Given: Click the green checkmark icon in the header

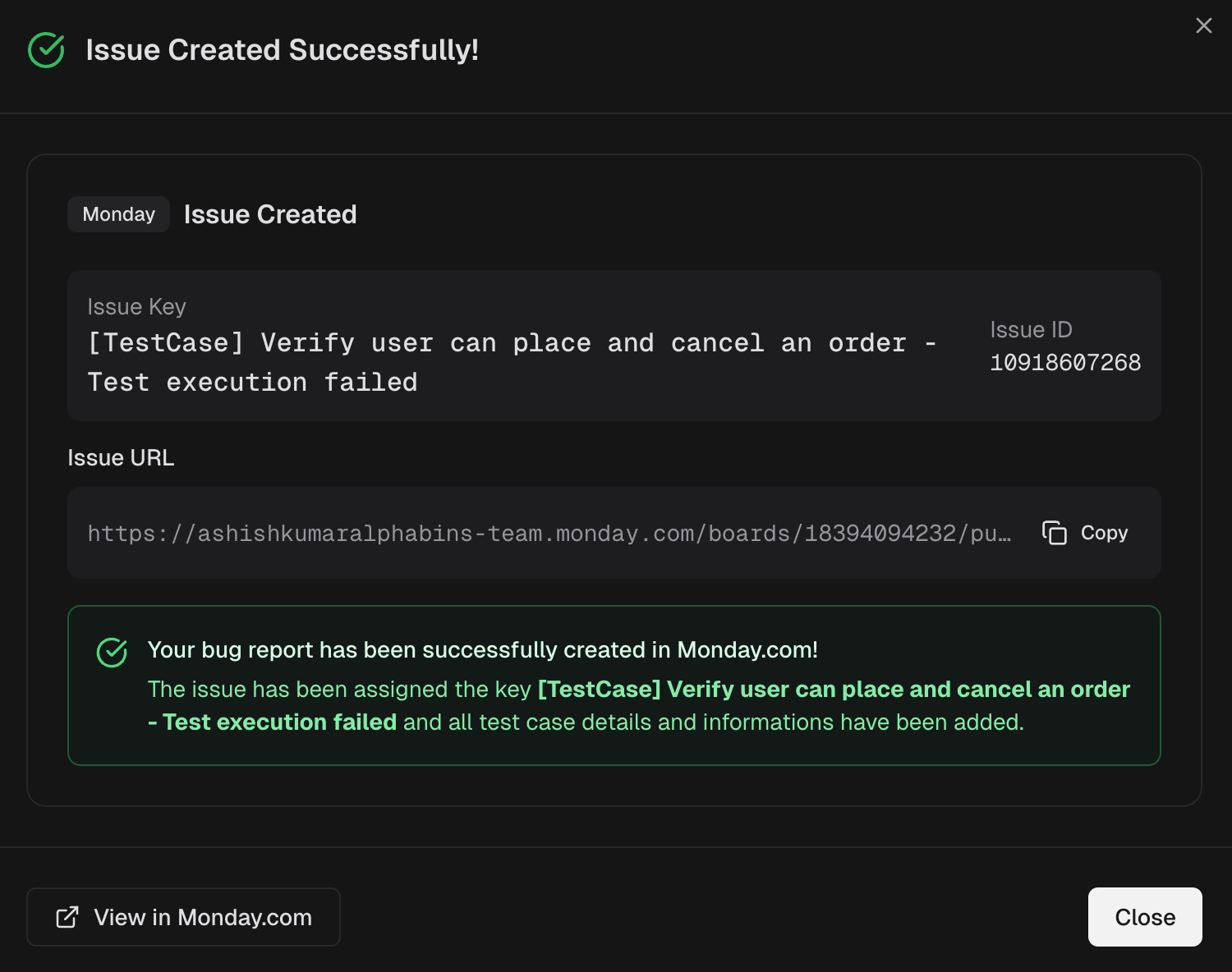Looking at the screenshot, I should pos(46,50).
